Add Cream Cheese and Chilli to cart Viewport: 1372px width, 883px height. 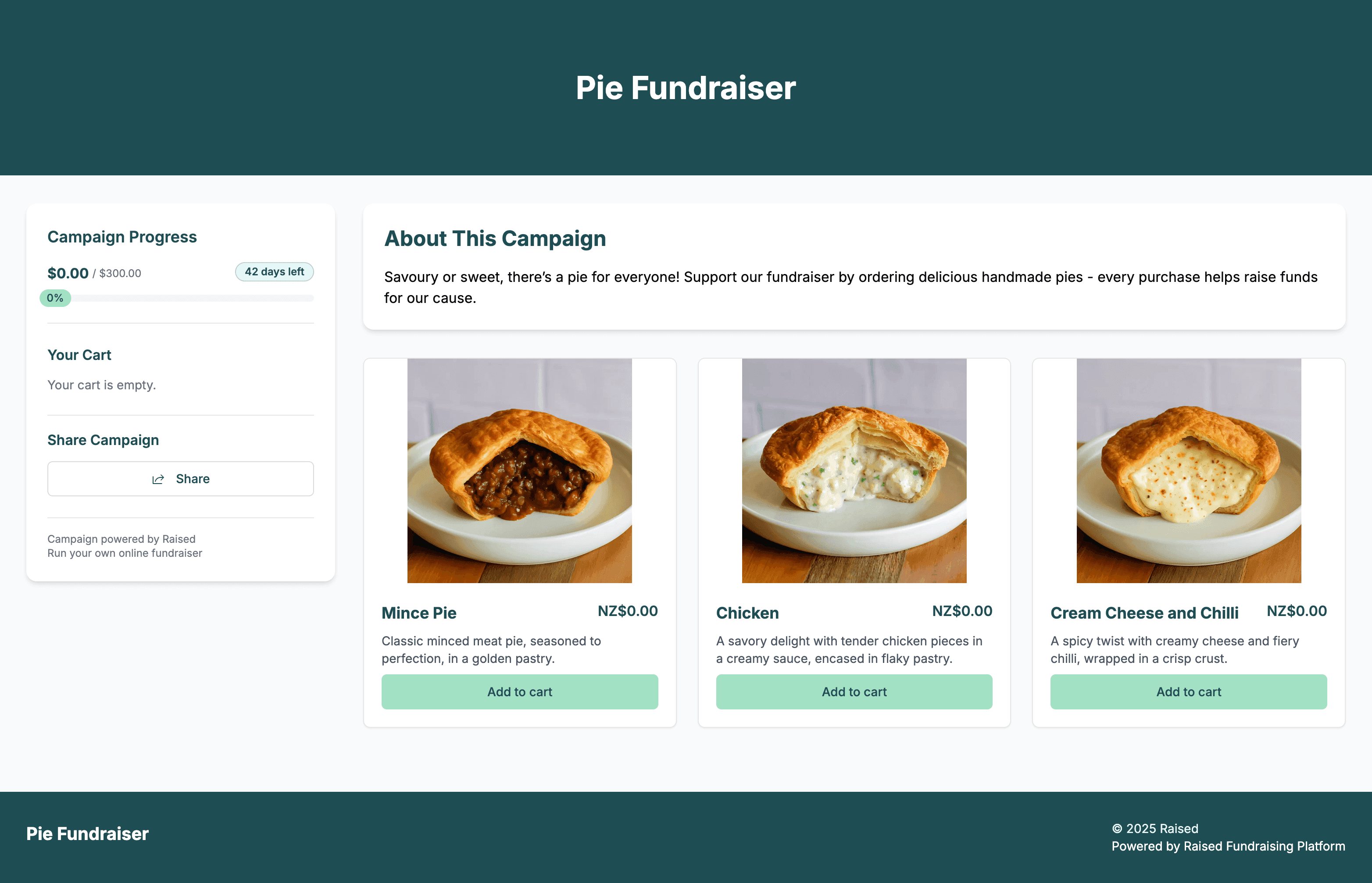point(1188,691)
